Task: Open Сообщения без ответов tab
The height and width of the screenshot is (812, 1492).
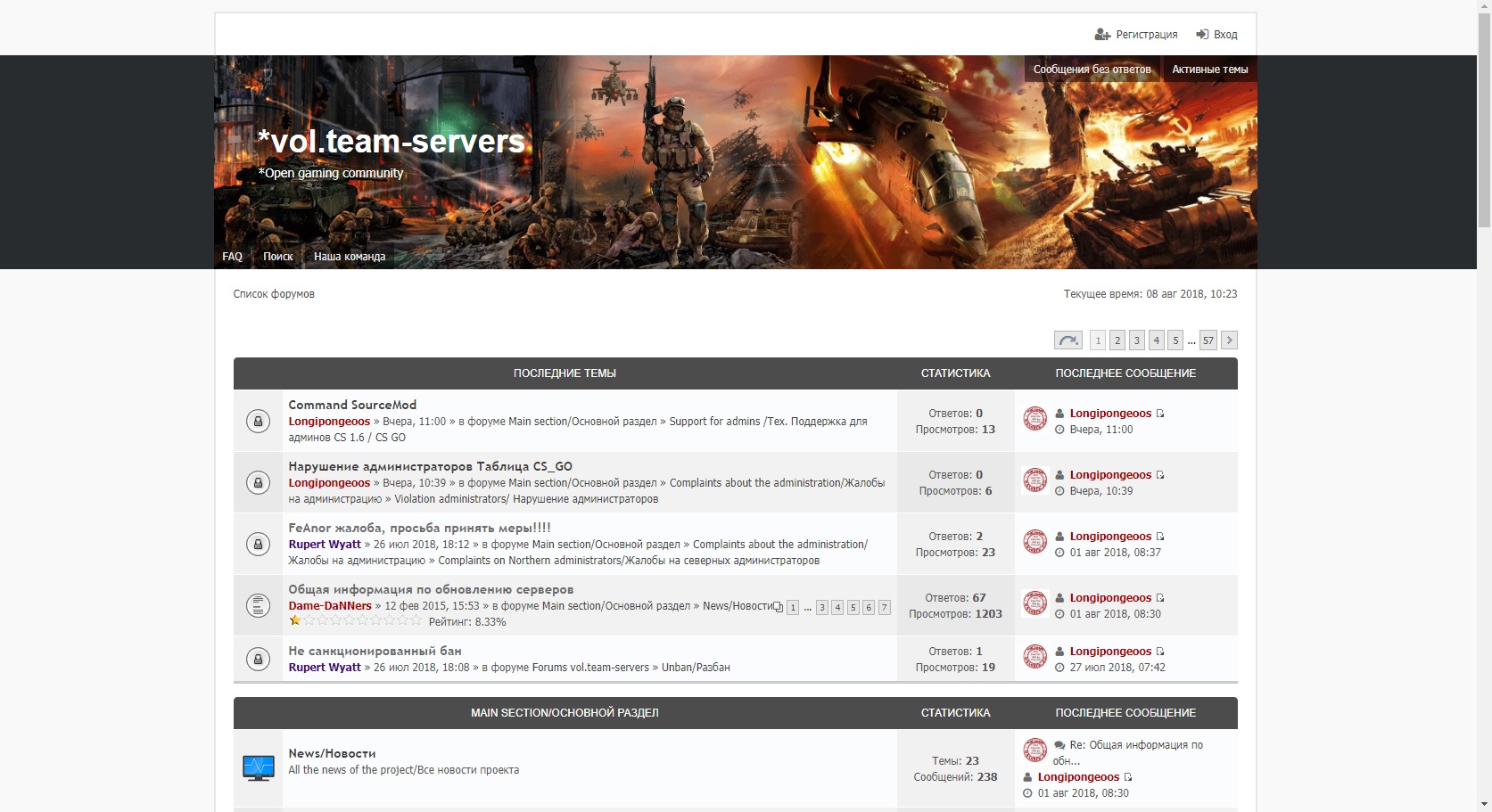Action: (1092, 70)
